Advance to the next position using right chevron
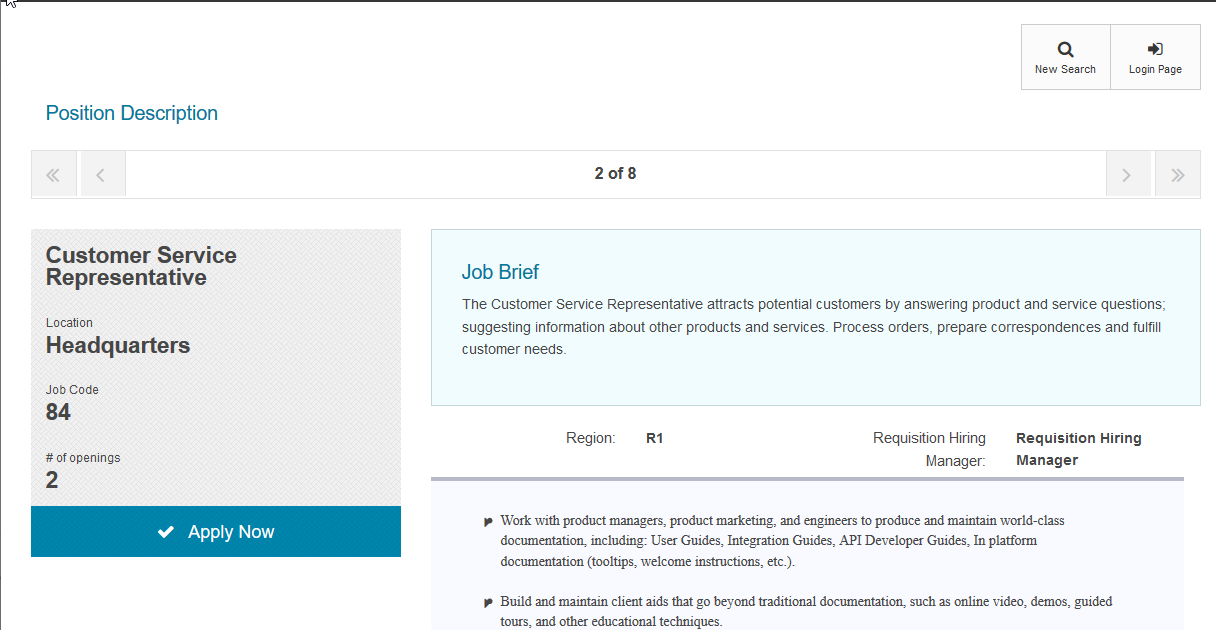 coord(1127,175)
